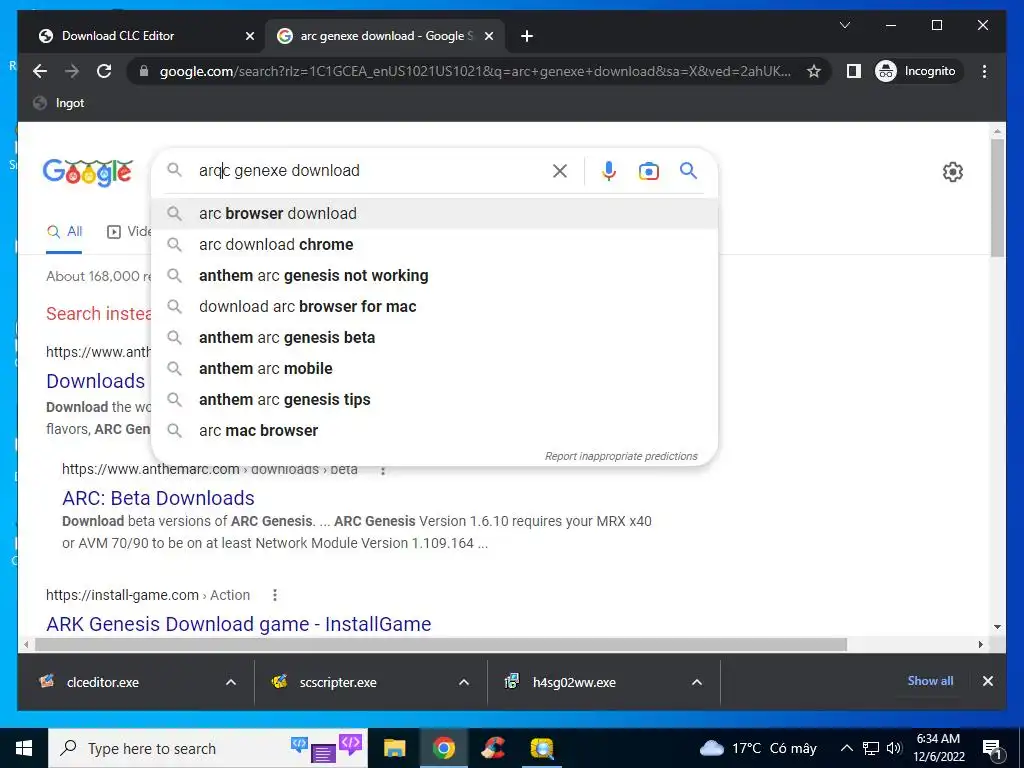
Task: Click the address bar URL
Action: coord(475,71)
